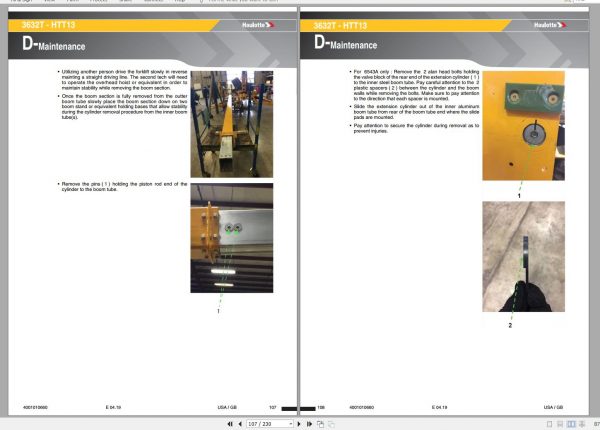Click the previous view icon
Viewport: 600px width, 430px height.
(320, 424)
